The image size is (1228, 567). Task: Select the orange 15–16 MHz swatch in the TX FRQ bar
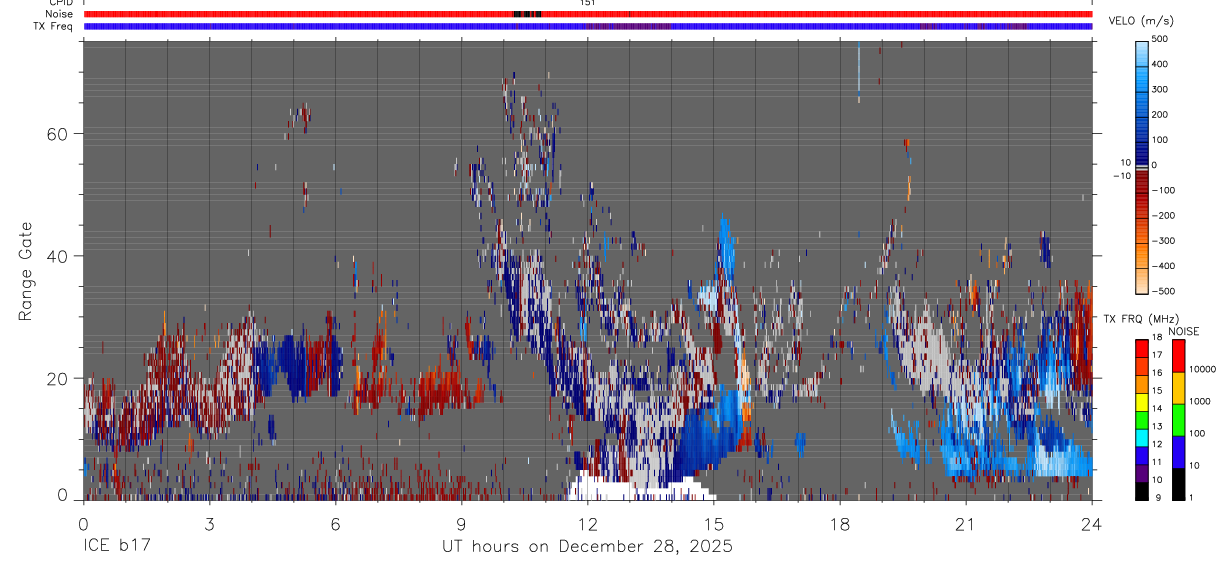pyautogui.click(x=1143, y=385)
